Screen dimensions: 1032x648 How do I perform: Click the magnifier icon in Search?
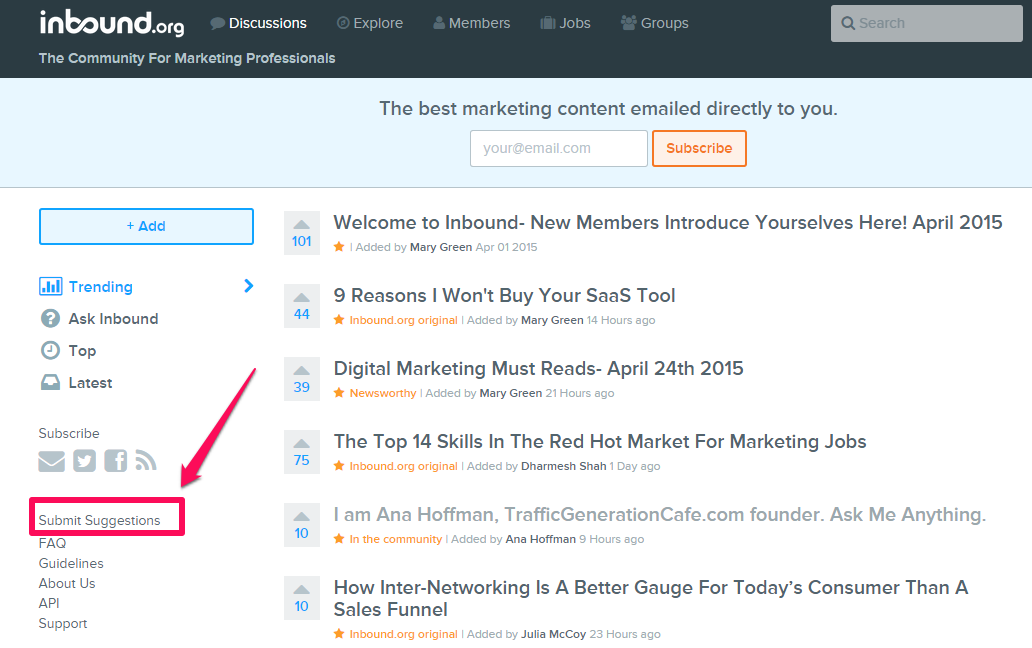(x=848, y=24)
